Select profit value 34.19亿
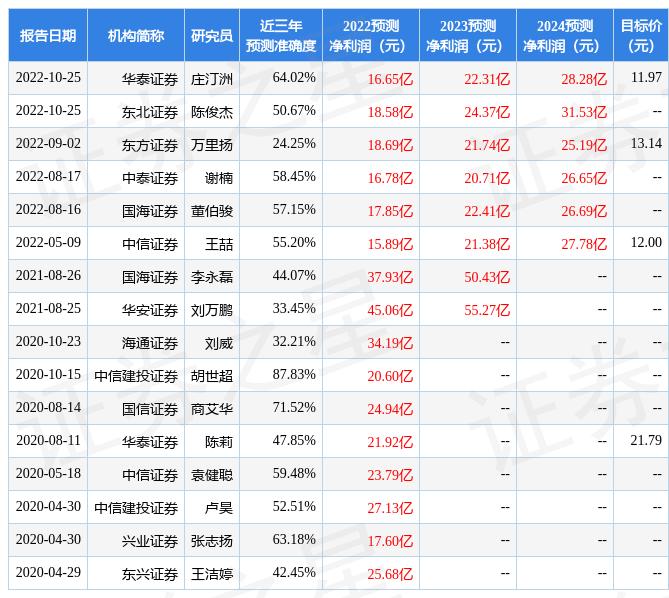669x598 pixels. point(390,343)
